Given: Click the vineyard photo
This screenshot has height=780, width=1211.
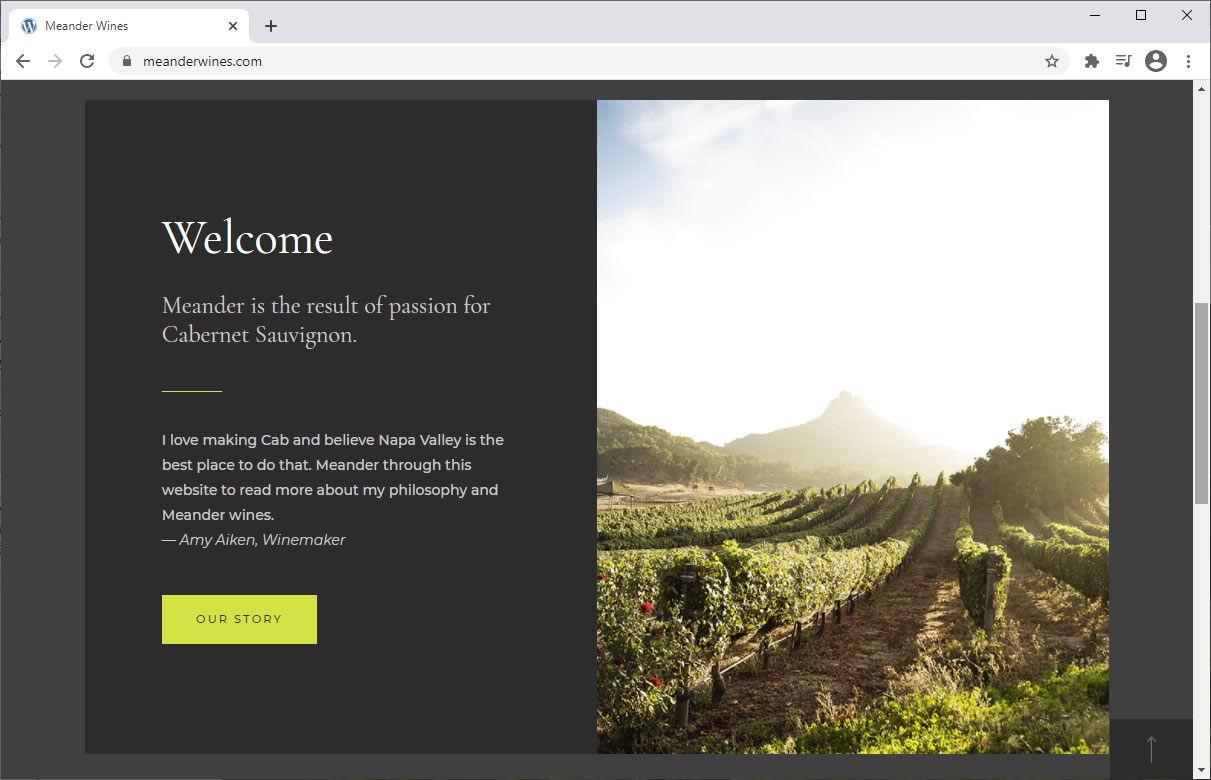Looking at the screenshot, I should [853, 427].
